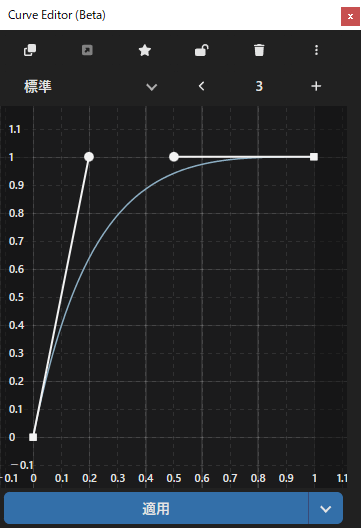Open the three-dot more options menu
This screenshot has width=361, height=528.
point(316,50)
